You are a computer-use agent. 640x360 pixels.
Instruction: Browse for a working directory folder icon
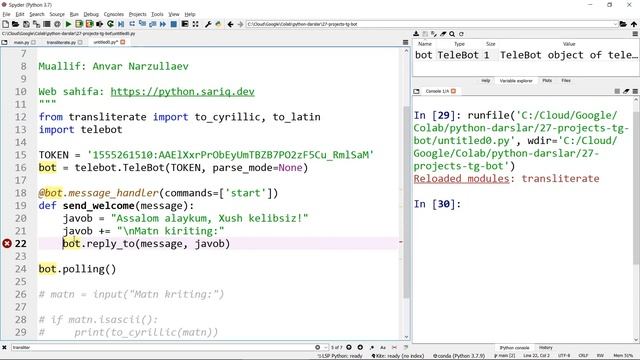point(623,24)
